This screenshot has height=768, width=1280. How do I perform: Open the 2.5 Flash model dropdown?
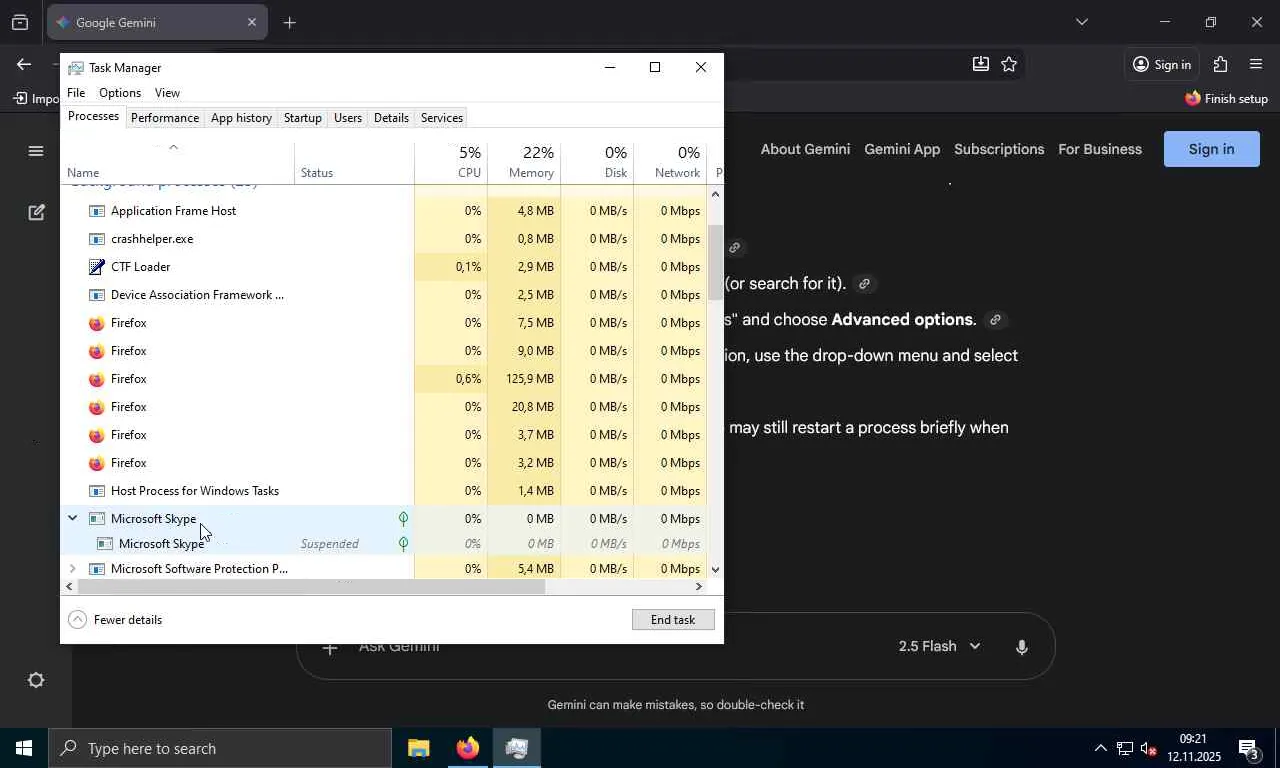click(939, 647)
